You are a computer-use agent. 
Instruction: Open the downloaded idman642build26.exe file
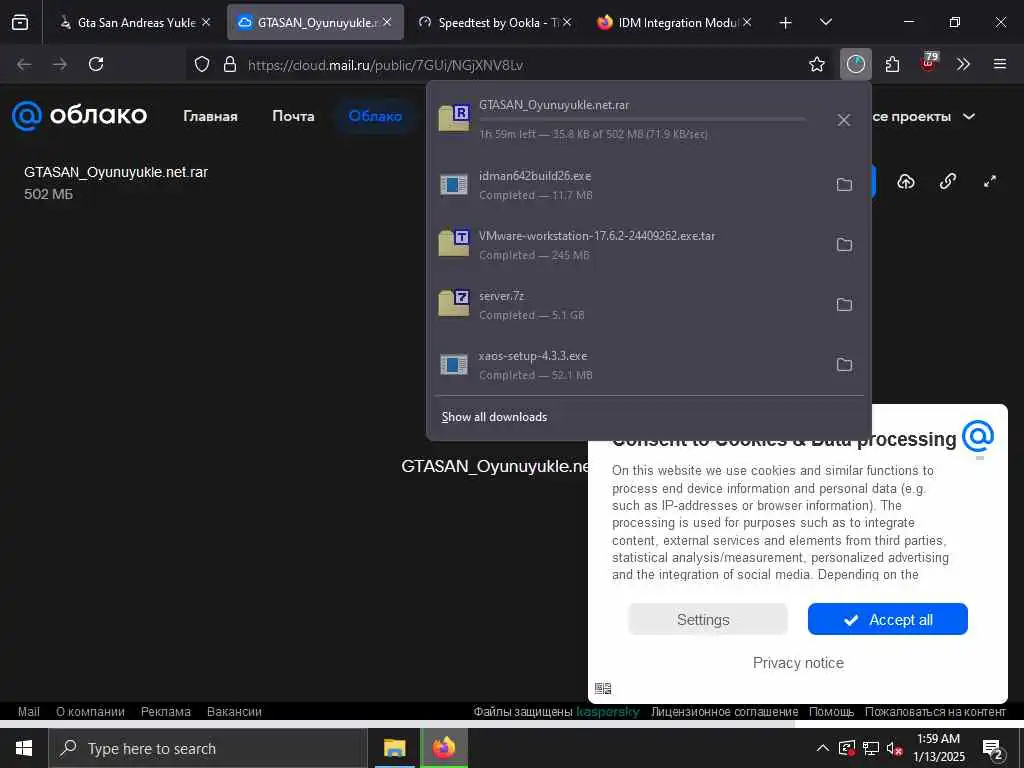click(x=627, y=185)
